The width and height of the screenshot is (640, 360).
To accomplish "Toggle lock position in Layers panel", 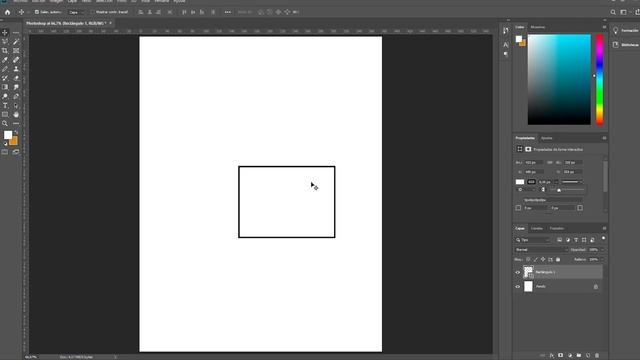I will (x=543, y=260).
